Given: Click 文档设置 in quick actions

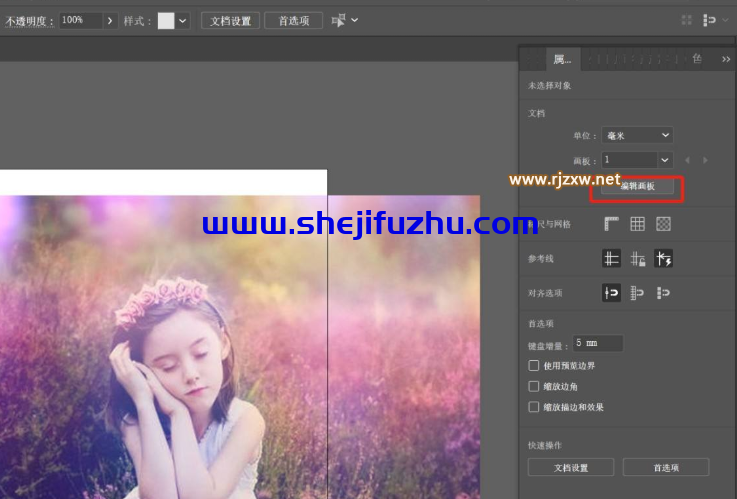Looking at the screenshot, I should [571, 467].
